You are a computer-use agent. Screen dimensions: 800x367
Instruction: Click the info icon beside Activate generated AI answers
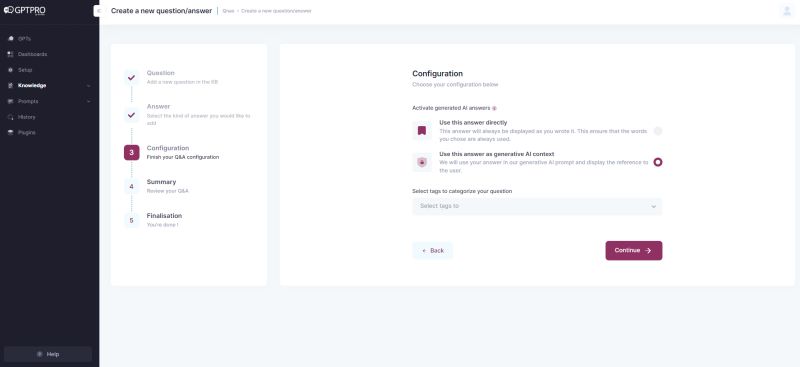pos(494,108)
